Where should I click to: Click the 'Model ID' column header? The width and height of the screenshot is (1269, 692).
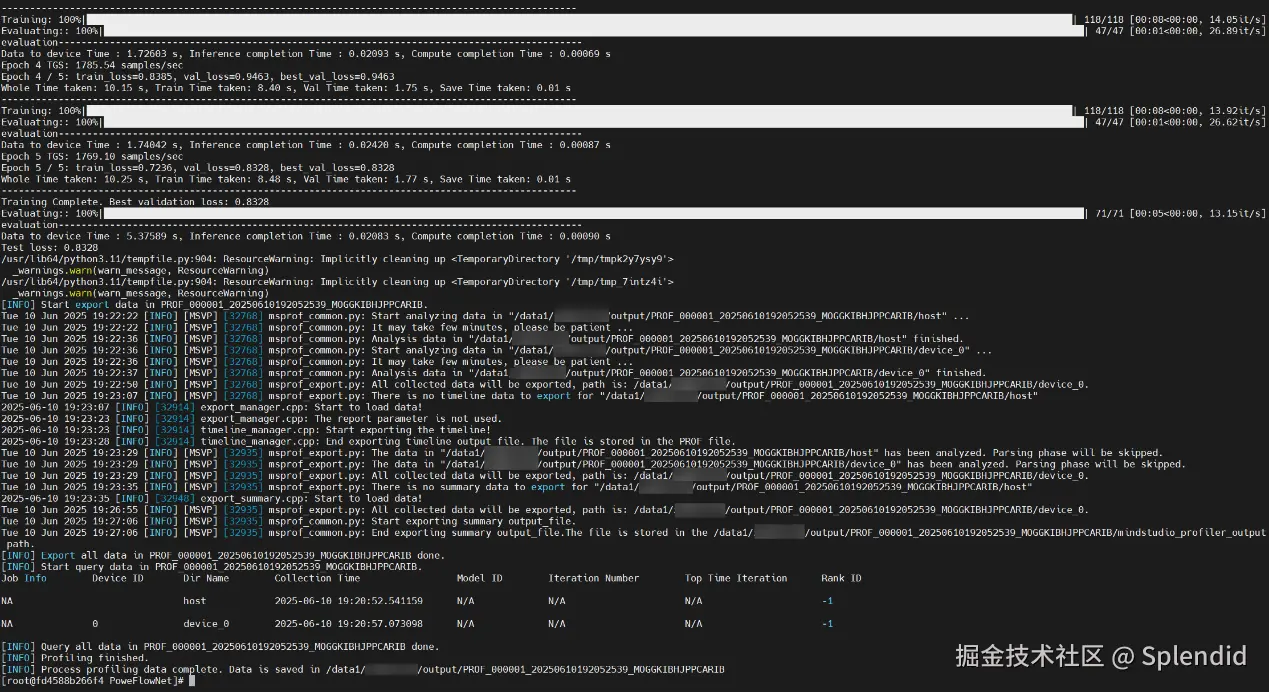tap(480, 578)
